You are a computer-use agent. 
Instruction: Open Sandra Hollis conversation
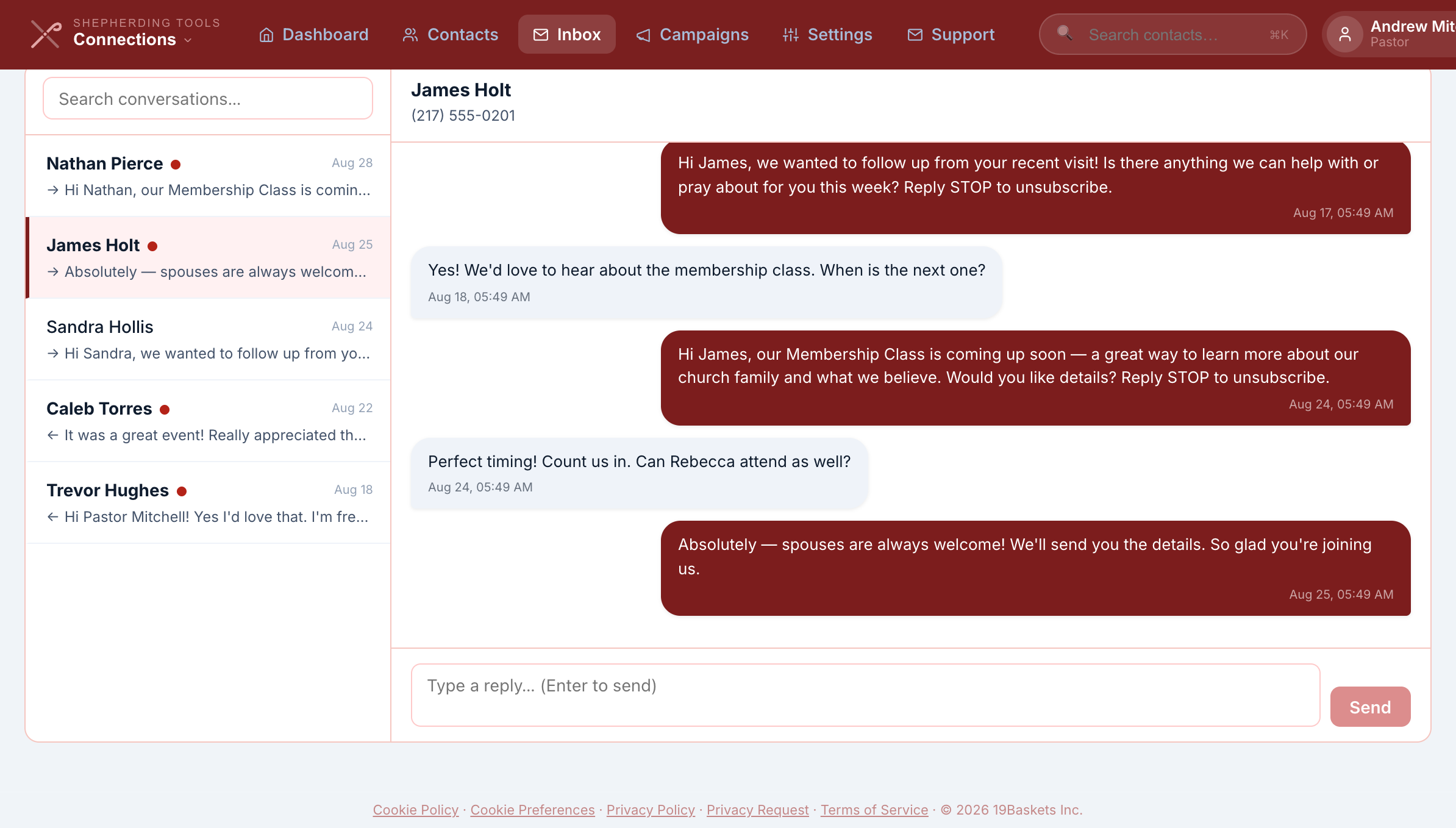pyautogui.click(x=208, y=339)
